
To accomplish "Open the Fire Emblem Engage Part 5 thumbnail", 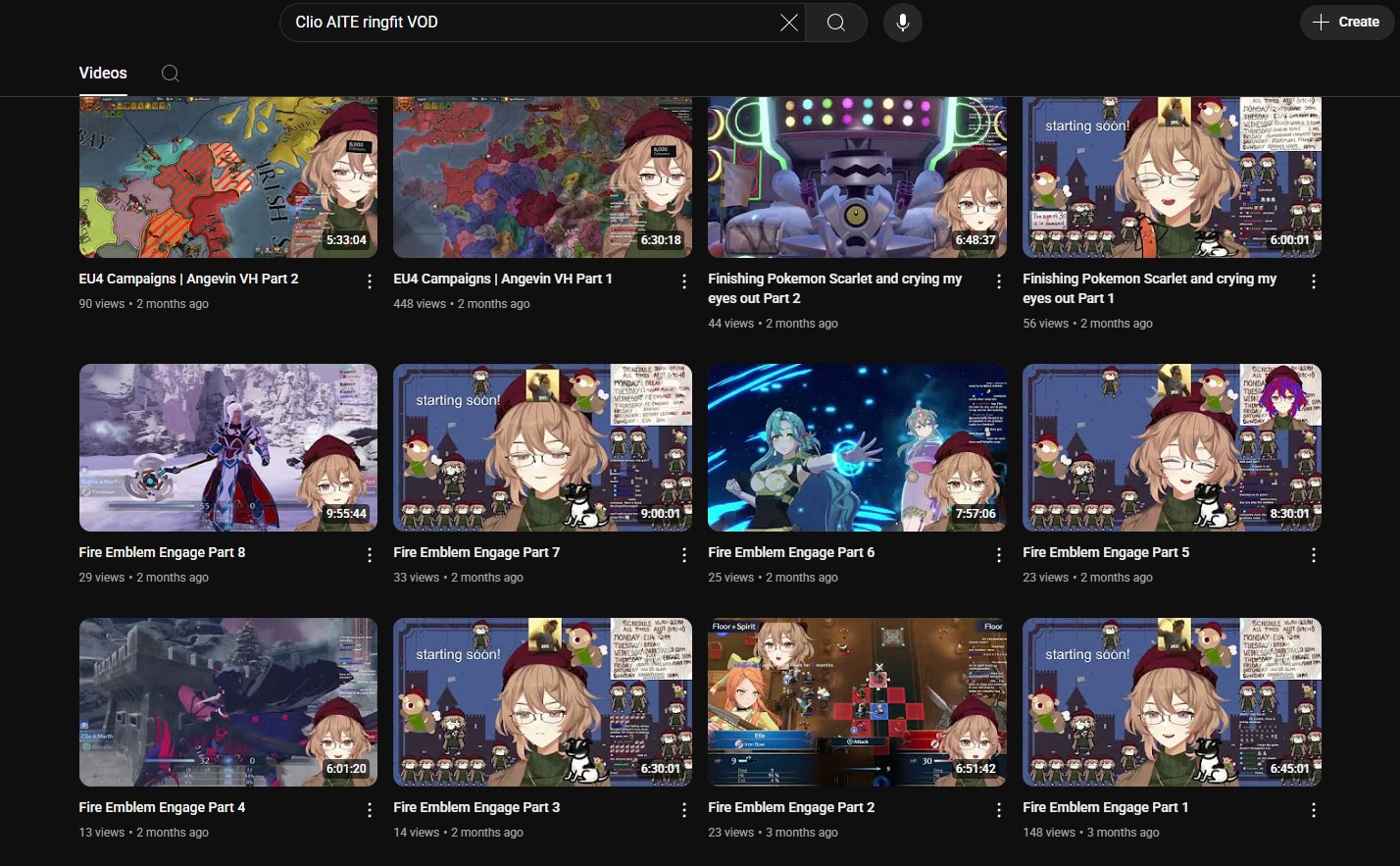I will tap(1172, 448).
